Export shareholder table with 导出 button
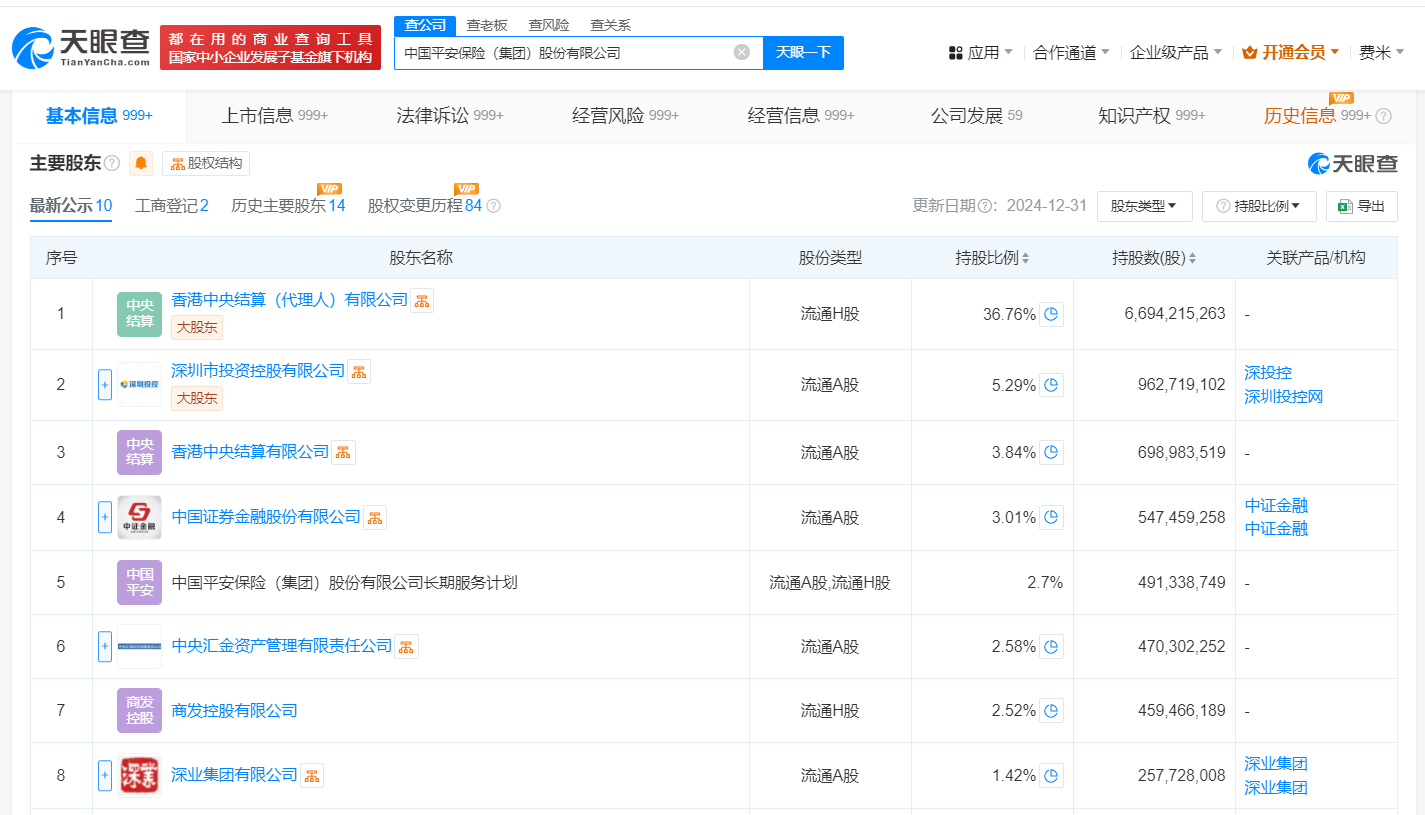The width and height of the screenshot is (1425, 815). tap(1361, 206)
